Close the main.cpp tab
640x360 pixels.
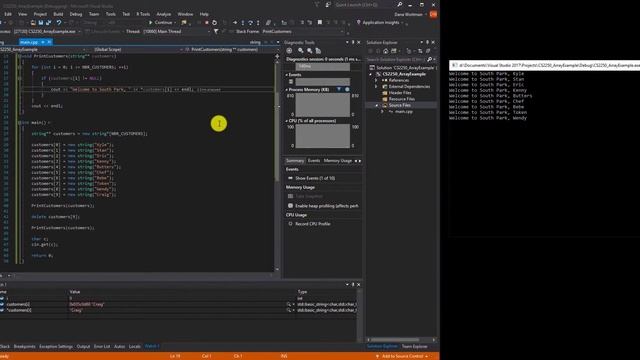49,42
